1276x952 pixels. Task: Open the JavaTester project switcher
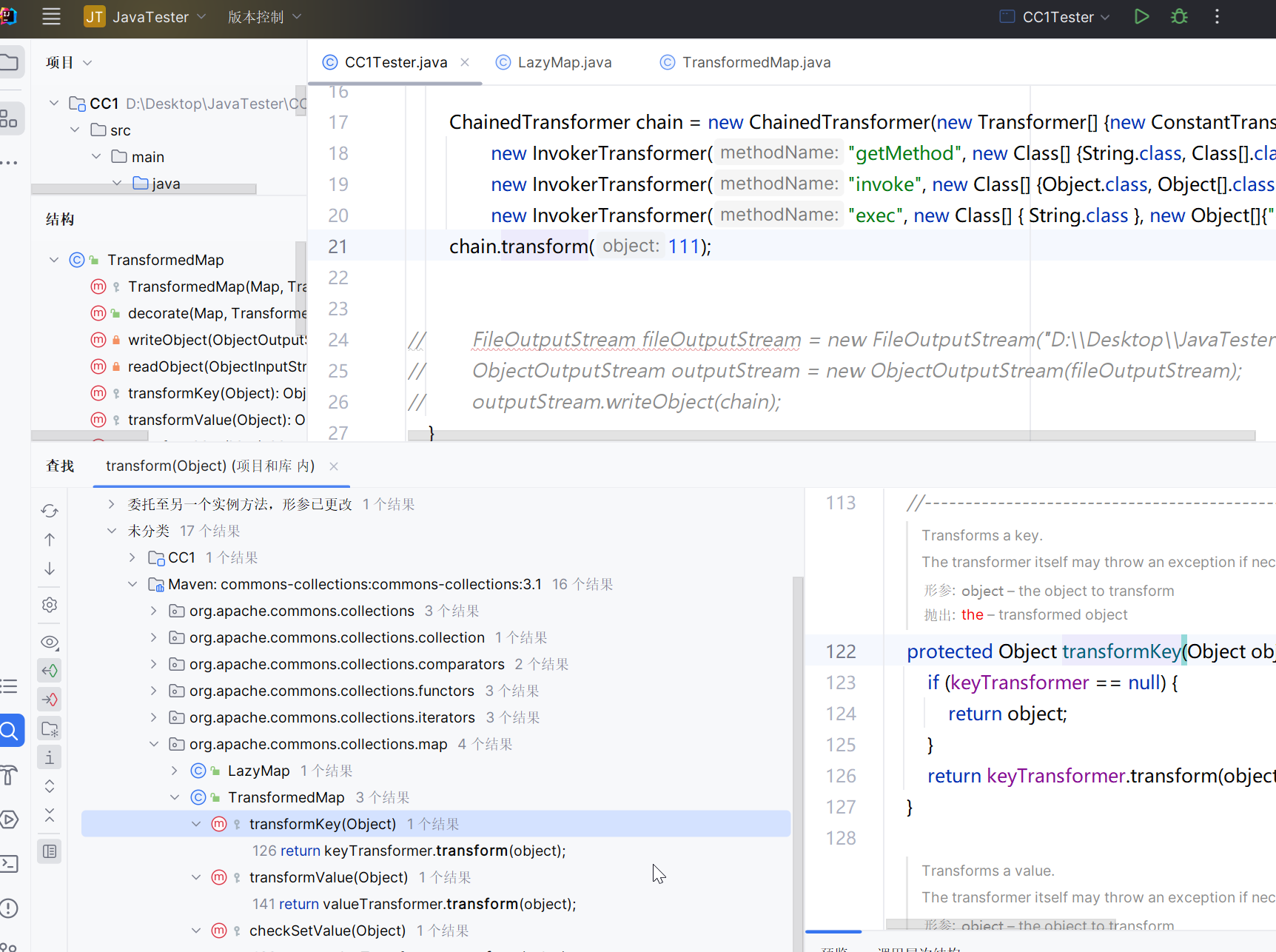tap(150, 16)
